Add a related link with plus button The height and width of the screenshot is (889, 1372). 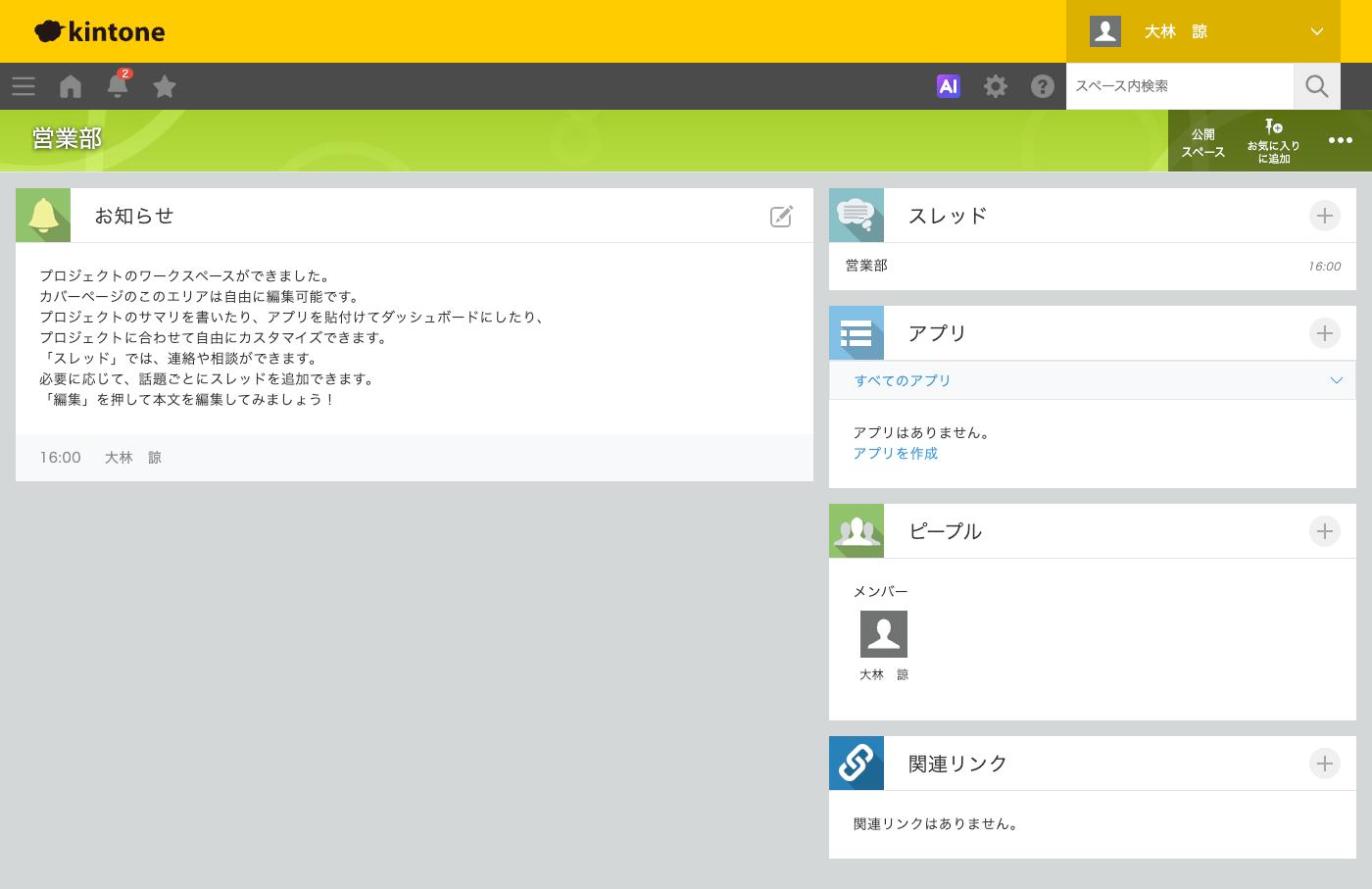[1324, 763]
